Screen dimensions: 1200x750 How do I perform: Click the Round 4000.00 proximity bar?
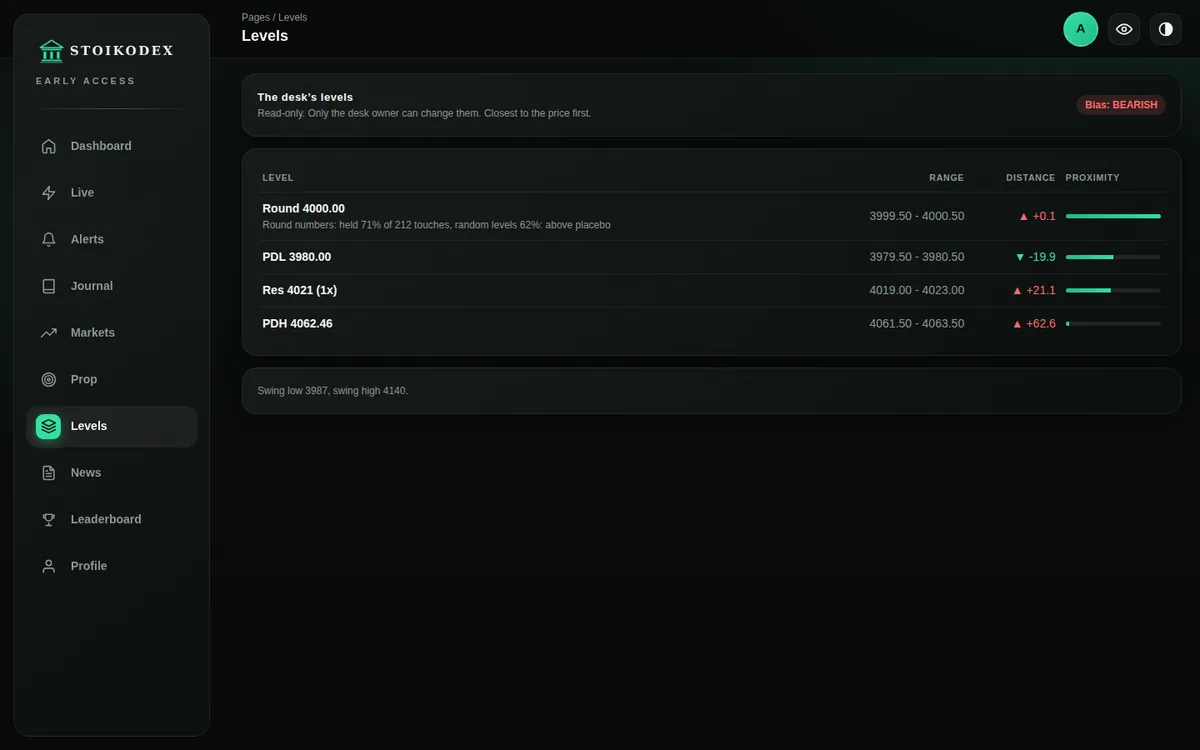tap(1113, 216)
